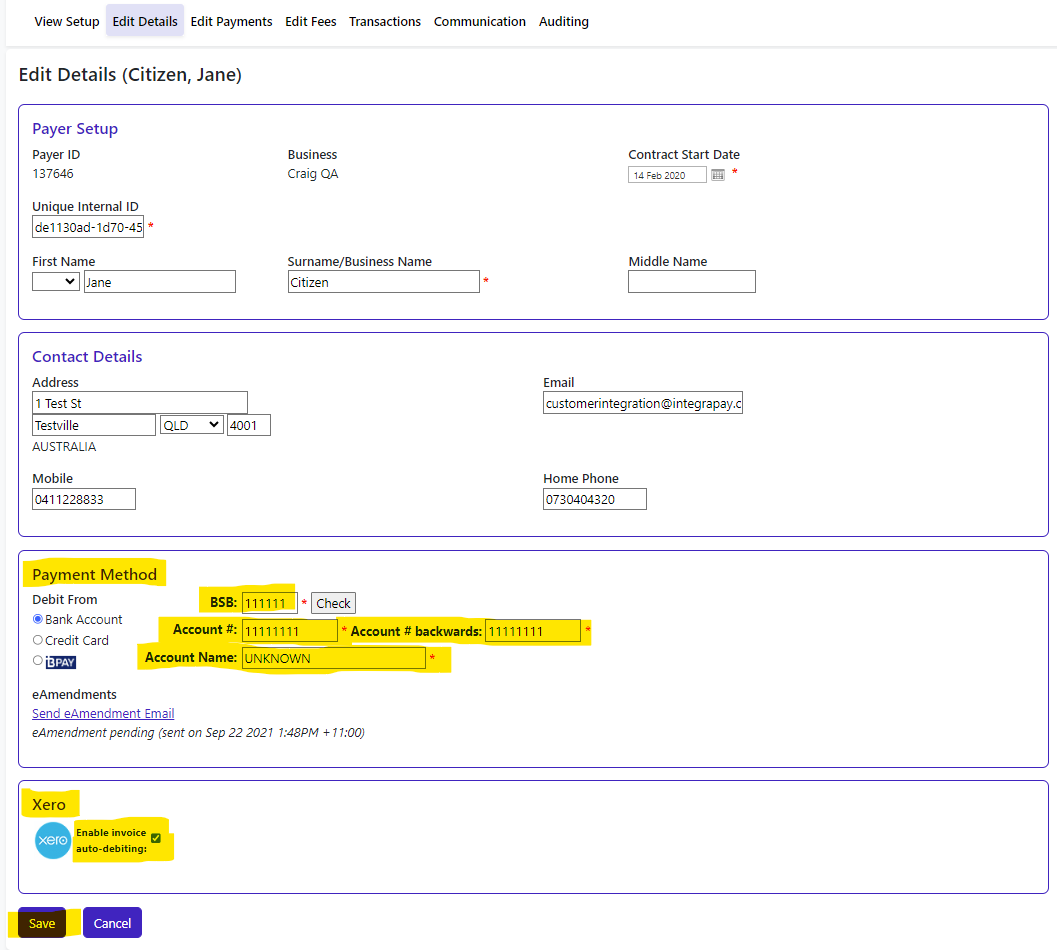Click the Cancel button

(x=112, y=923)
